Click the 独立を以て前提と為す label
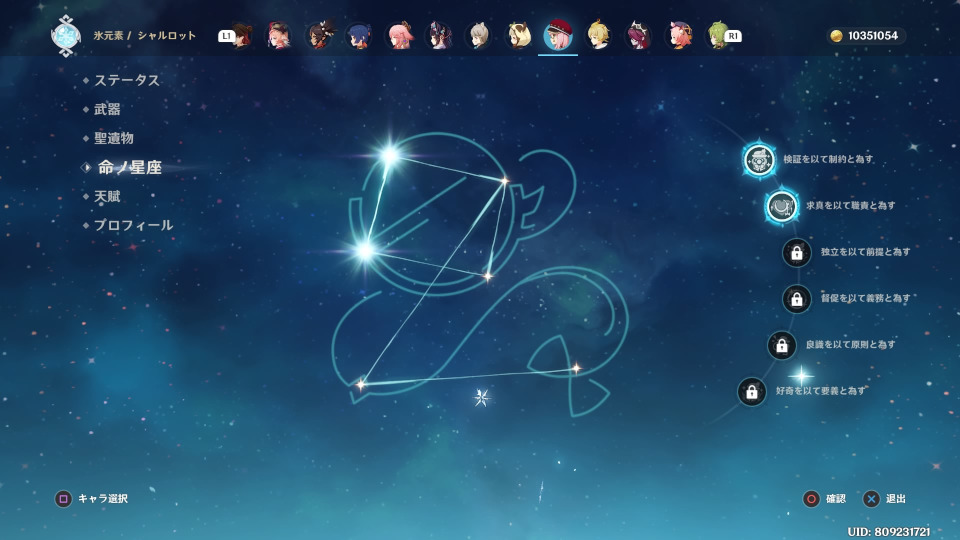 pos(865,252)
